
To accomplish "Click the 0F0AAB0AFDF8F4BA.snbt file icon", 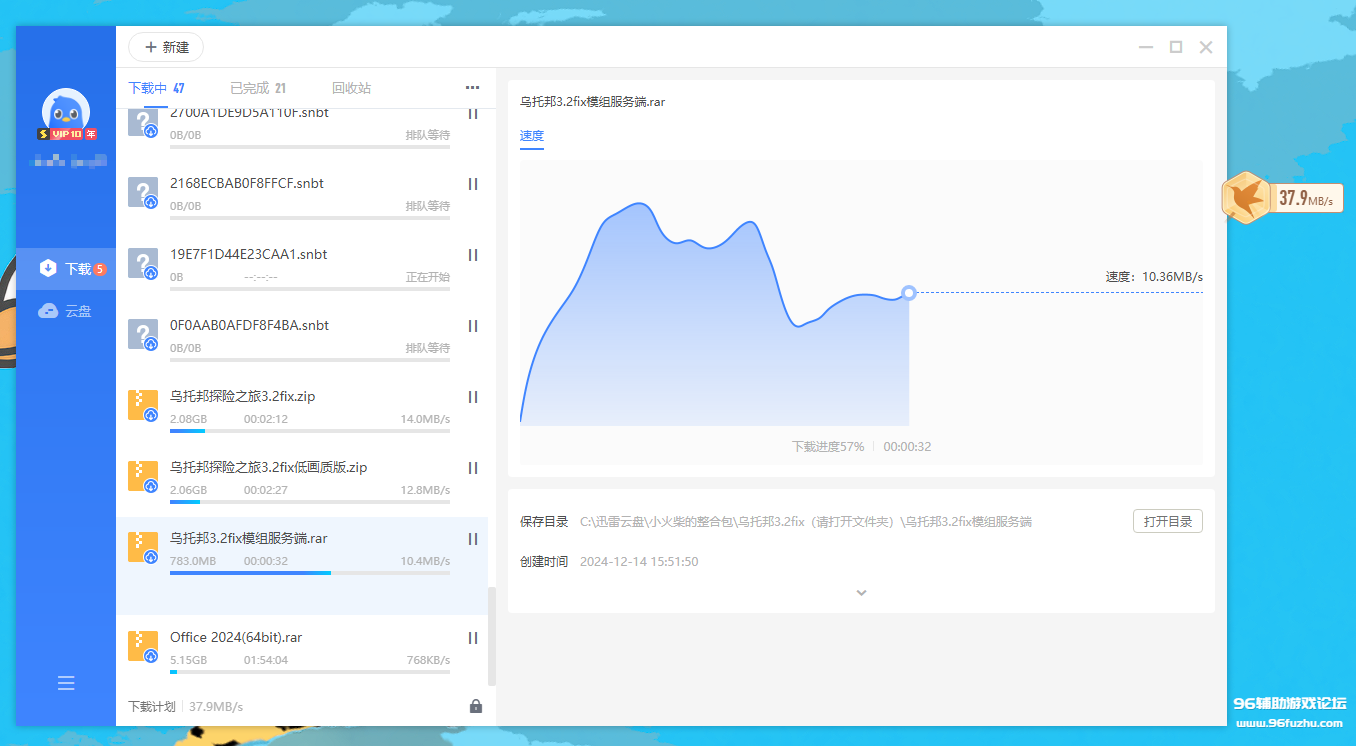I will (x=143, y=335).
